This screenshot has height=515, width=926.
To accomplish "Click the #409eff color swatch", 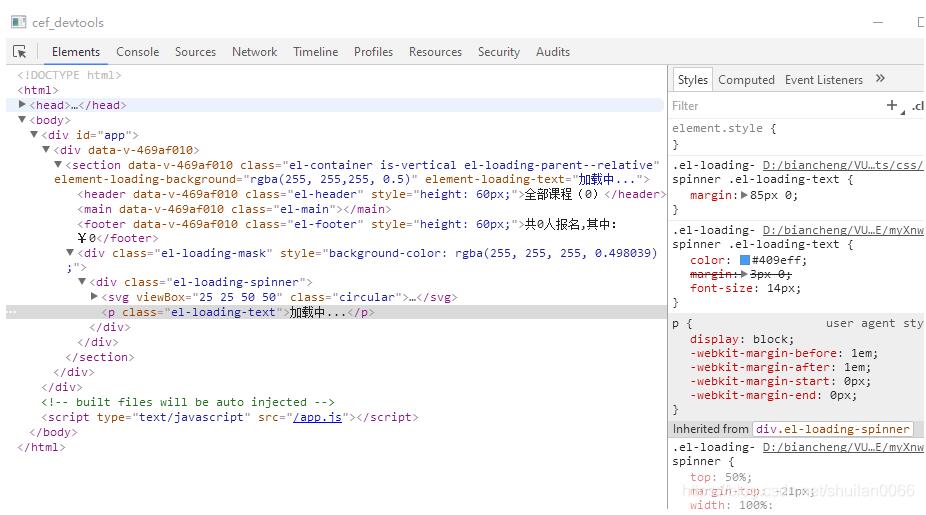I will click(745, 260).
